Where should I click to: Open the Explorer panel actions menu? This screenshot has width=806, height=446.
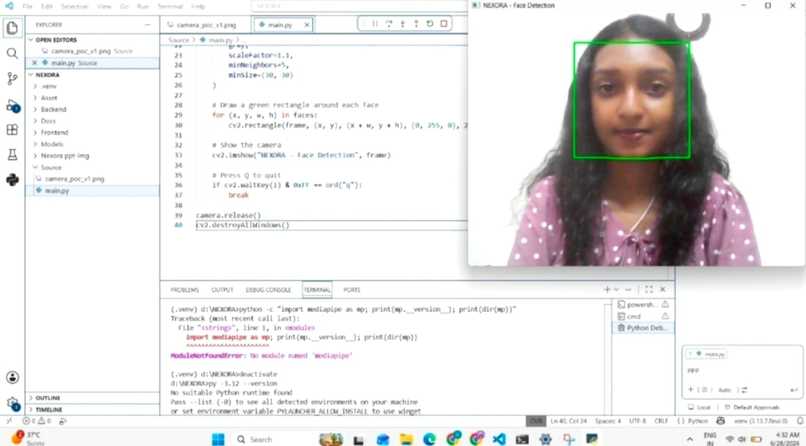[148, 25]
